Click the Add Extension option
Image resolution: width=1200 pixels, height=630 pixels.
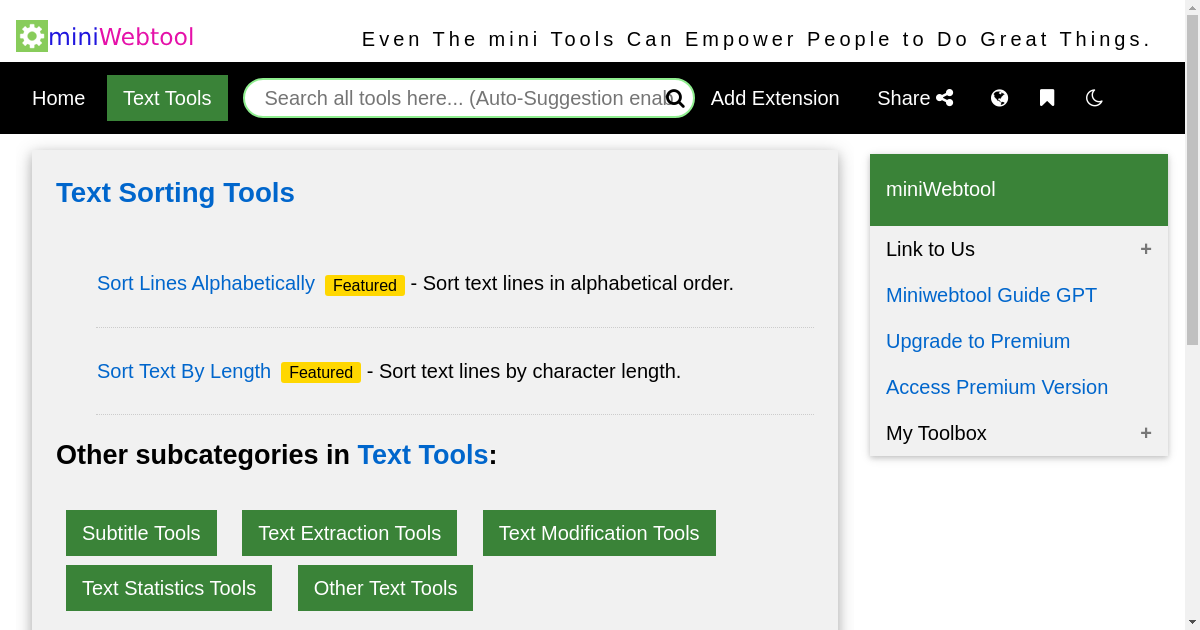[x=775, y=98]
